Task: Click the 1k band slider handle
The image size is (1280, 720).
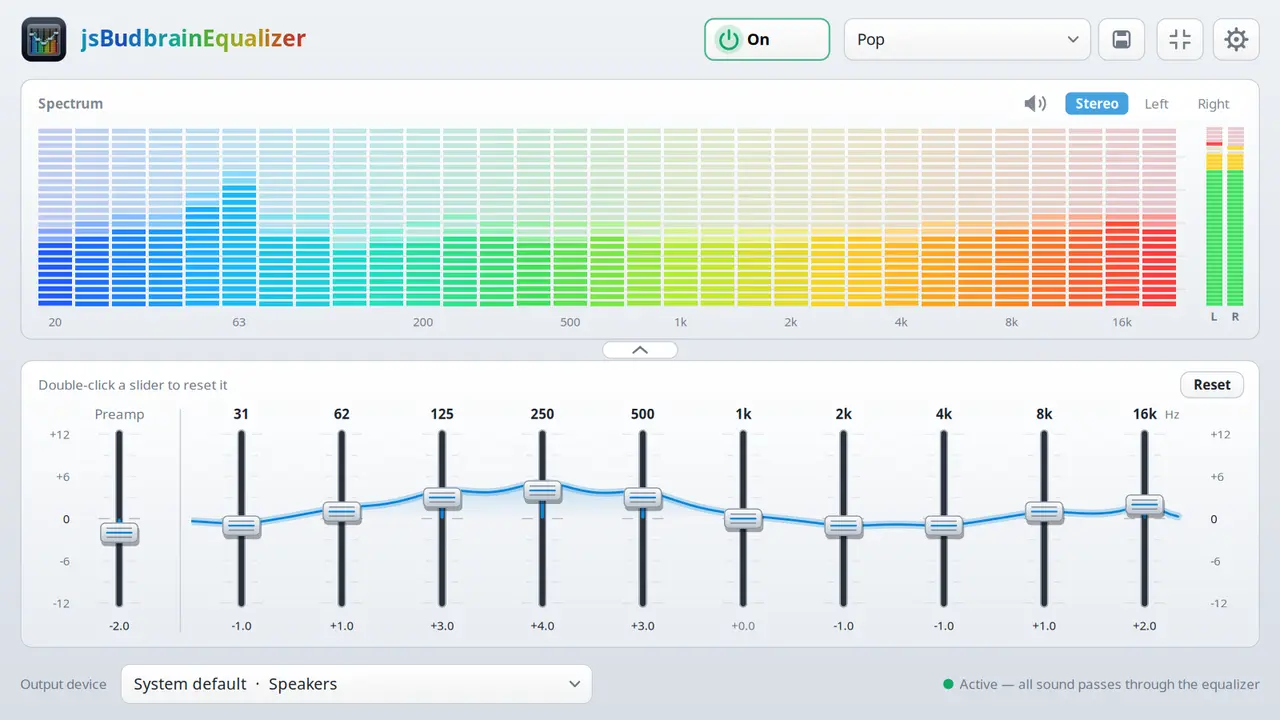Action: coord(743,519)
